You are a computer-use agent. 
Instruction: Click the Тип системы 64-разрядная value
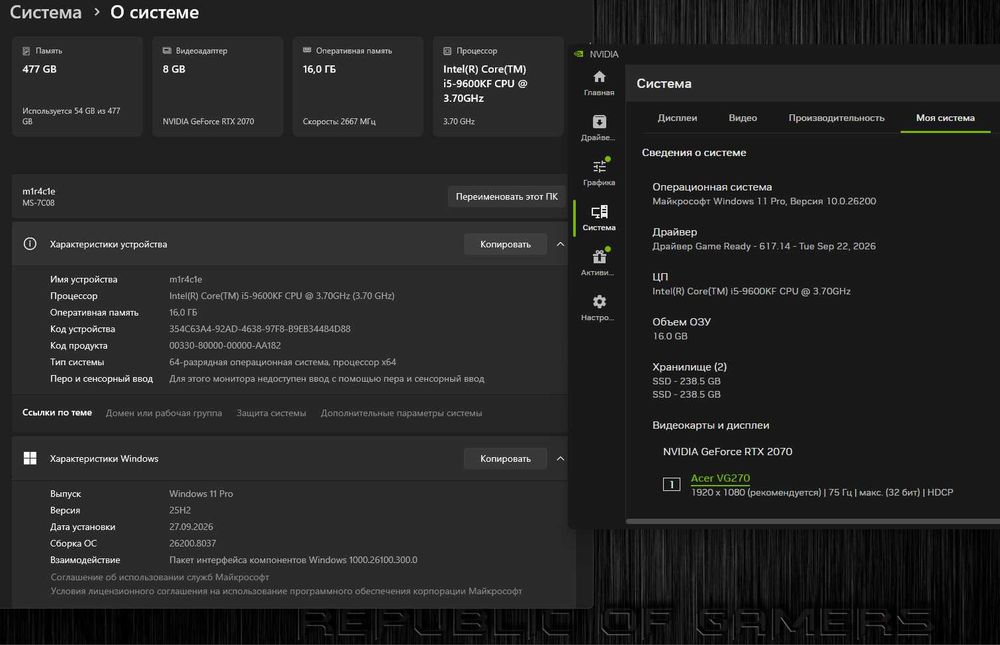pos(283,362)
